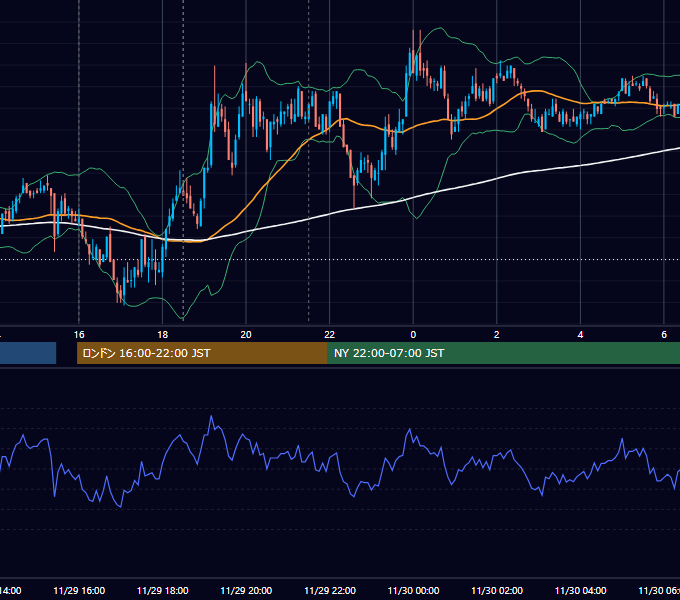
Task: Click the 11/30 02:00 date label
Action: tap(497, 590)
